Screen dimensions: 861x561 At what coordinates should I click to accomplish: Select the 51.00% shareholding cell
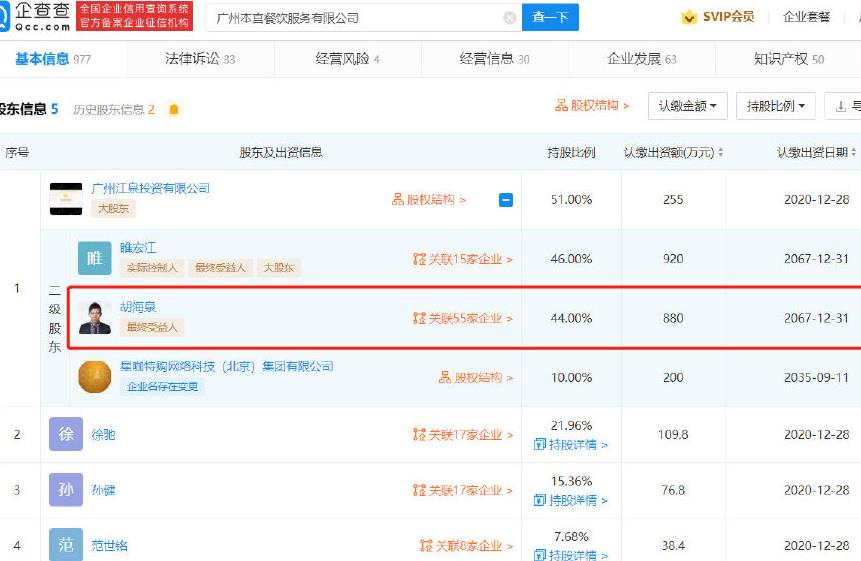point(571,200)
